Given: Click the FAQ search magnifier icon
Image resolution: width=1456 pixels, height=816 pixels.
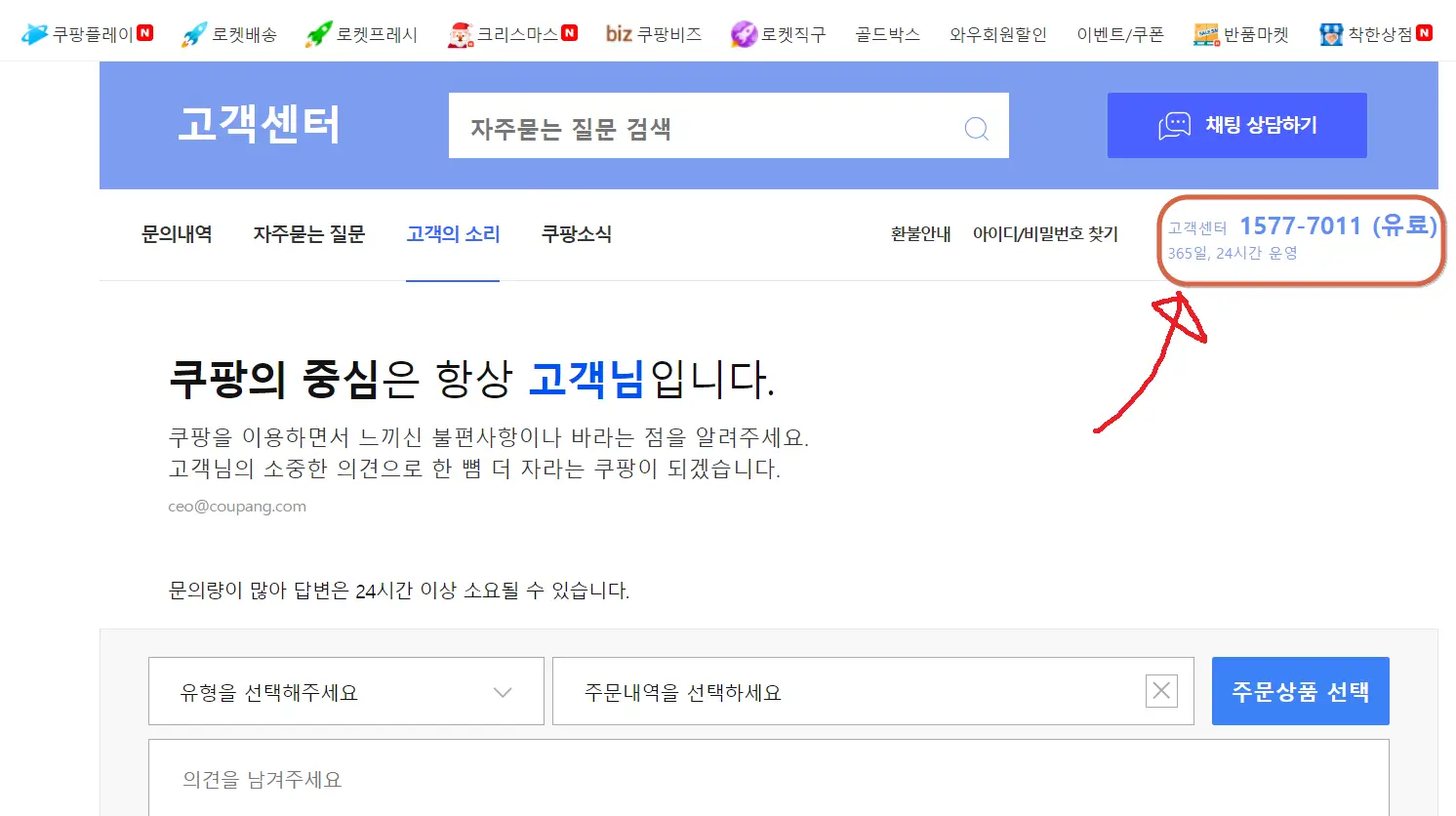Looking at the screenshot, I should tap(976, 127).
